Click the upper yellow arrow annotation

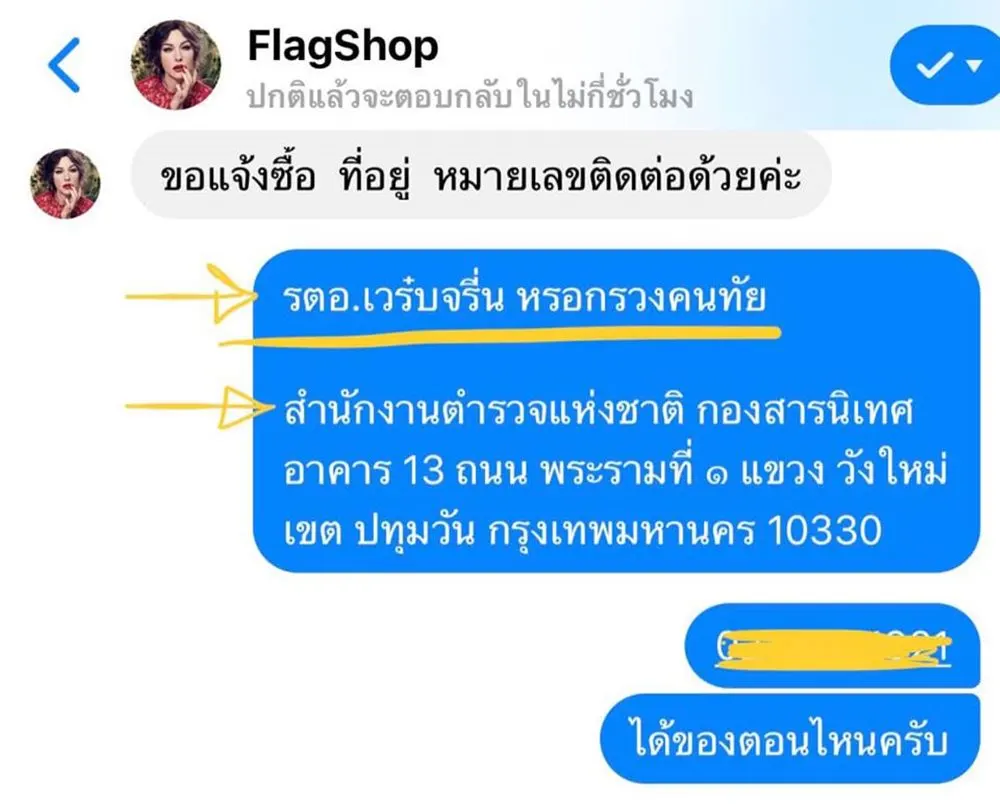click(190, 295)
